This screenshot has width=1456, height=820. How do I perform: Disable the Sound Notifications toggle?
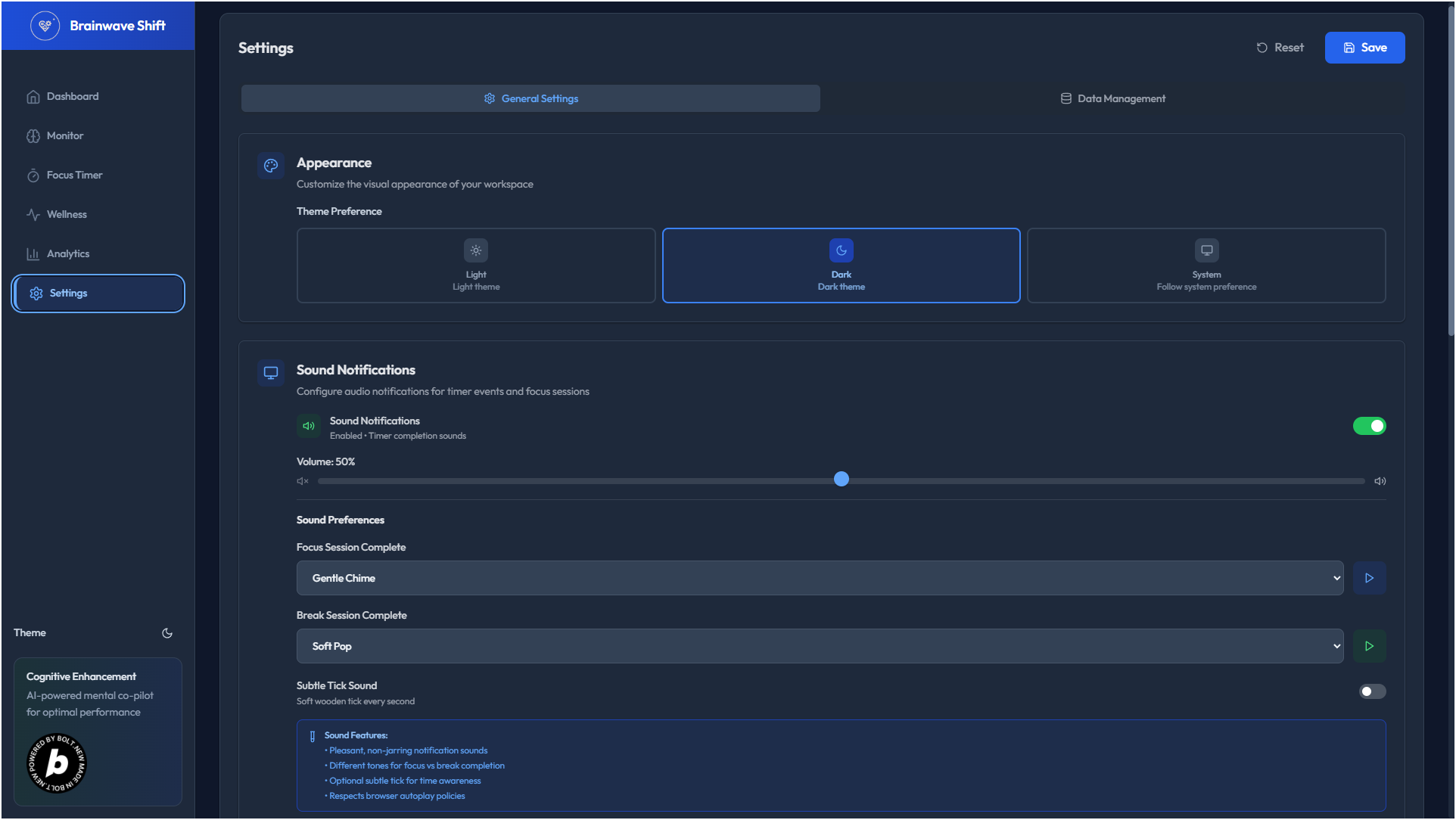(x=1369, y=426)
